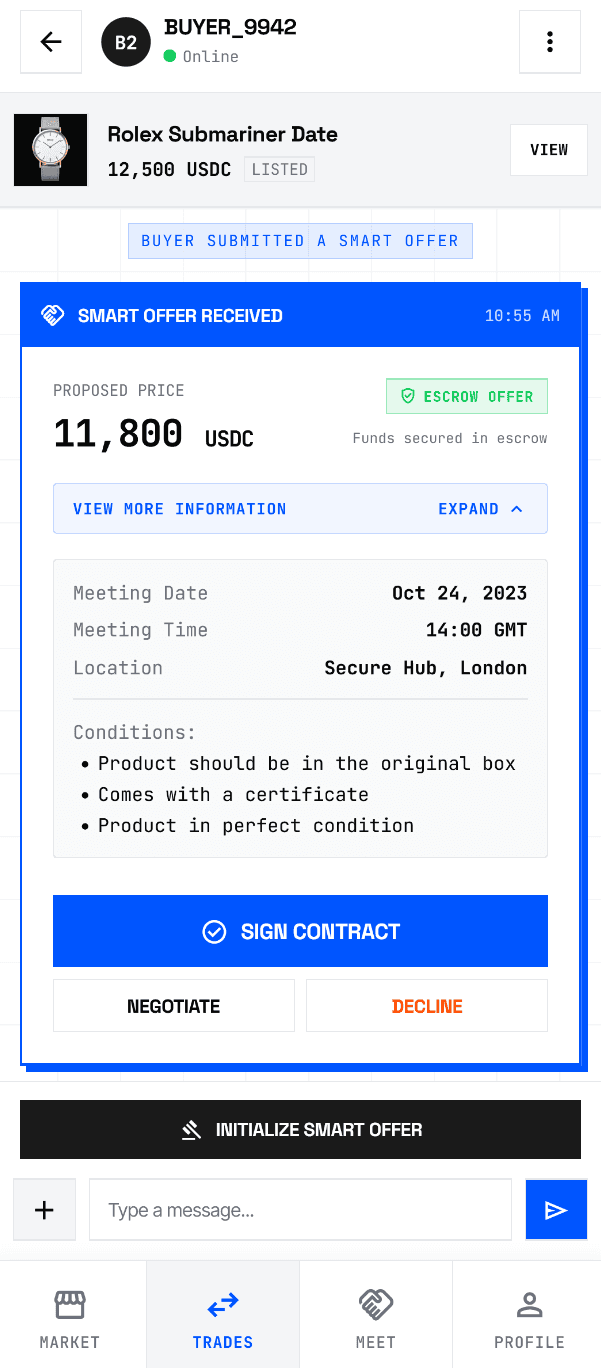Click the checkmark icon on Sign Contract

coord(214,931)
